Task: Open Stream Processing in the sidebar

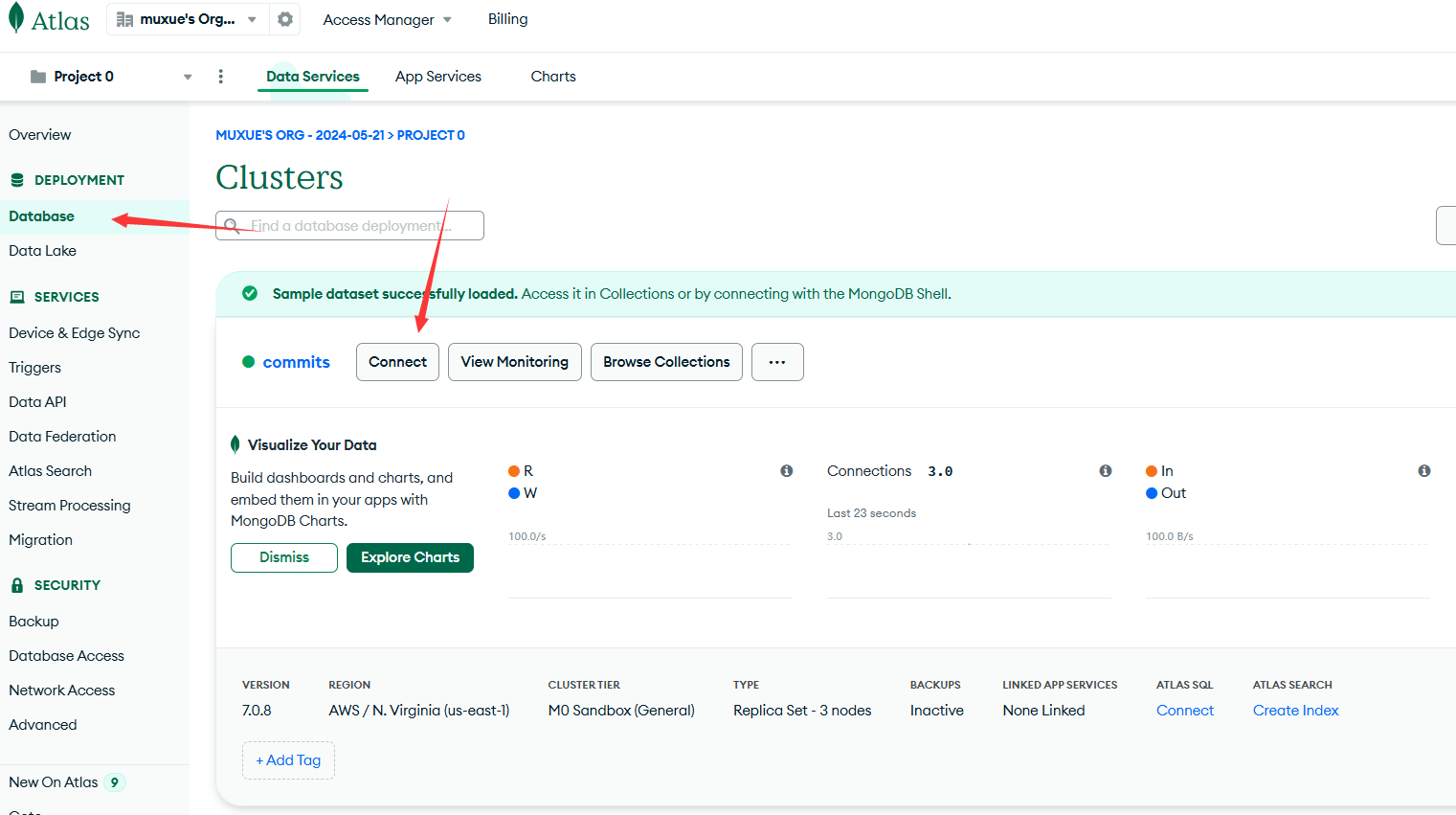Action: (x=70, y=506)
